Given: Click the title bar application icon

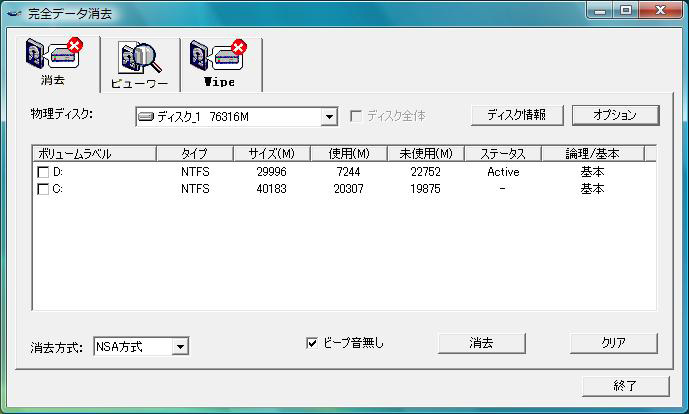Looking at the screenshot, I should point(14,14).
